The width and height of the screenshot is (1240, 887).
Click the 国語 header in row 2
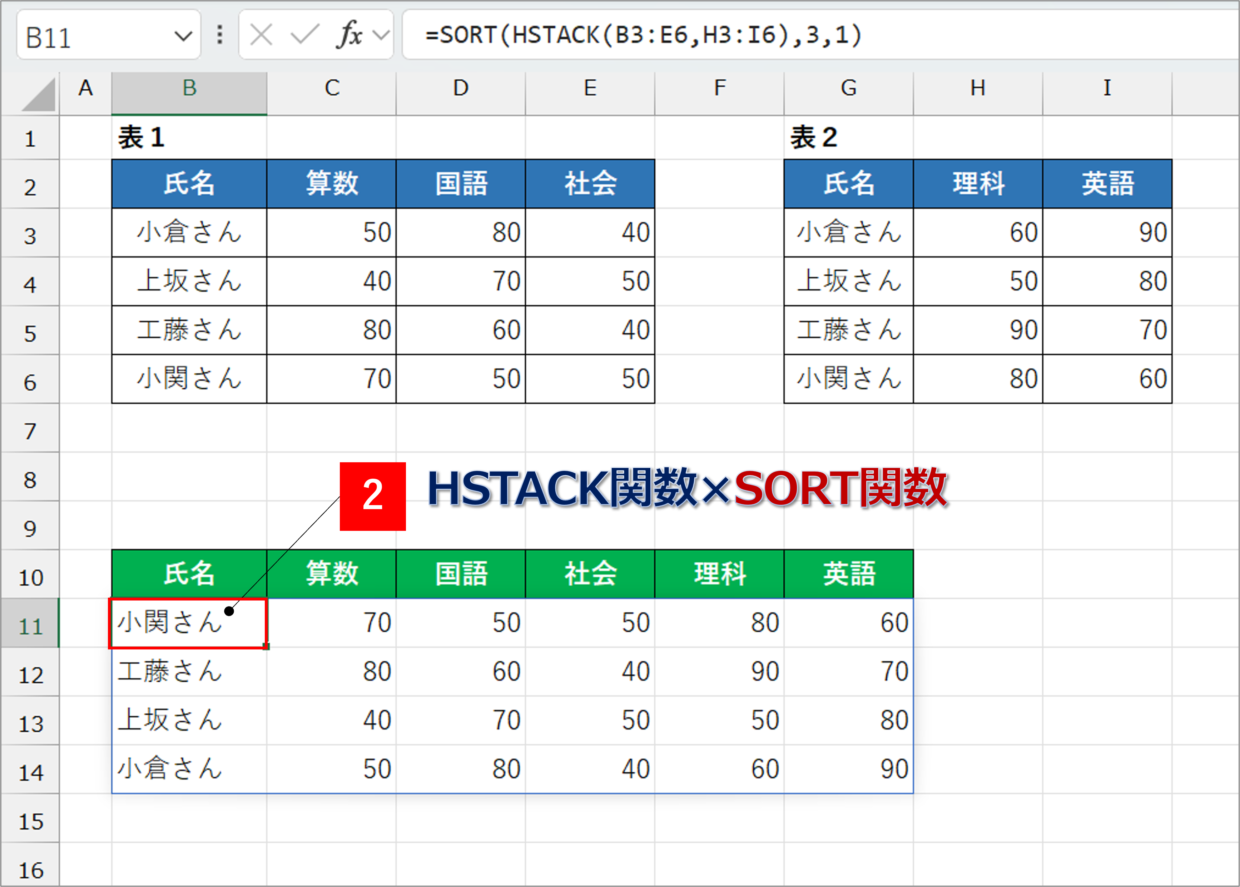pyautogui.click(x=460, y=184)
